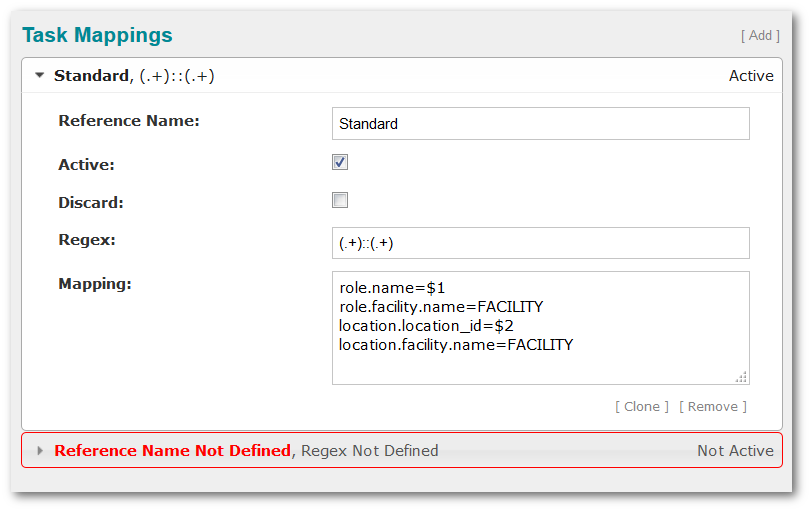Click the bold Standard header title
This screenshot has height=511, width=811.
(x=91, y=76)
